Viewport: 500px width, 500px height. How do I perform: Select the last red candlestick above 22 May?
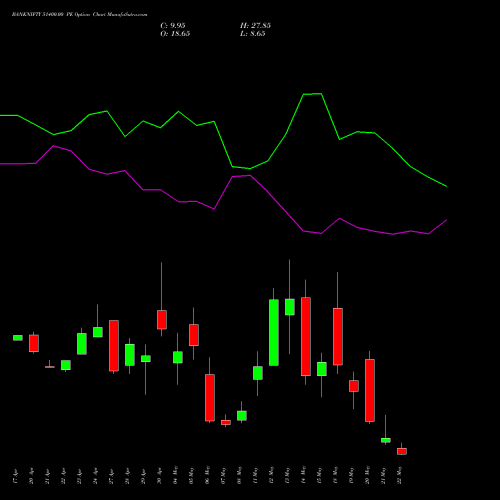pos(402,451)
